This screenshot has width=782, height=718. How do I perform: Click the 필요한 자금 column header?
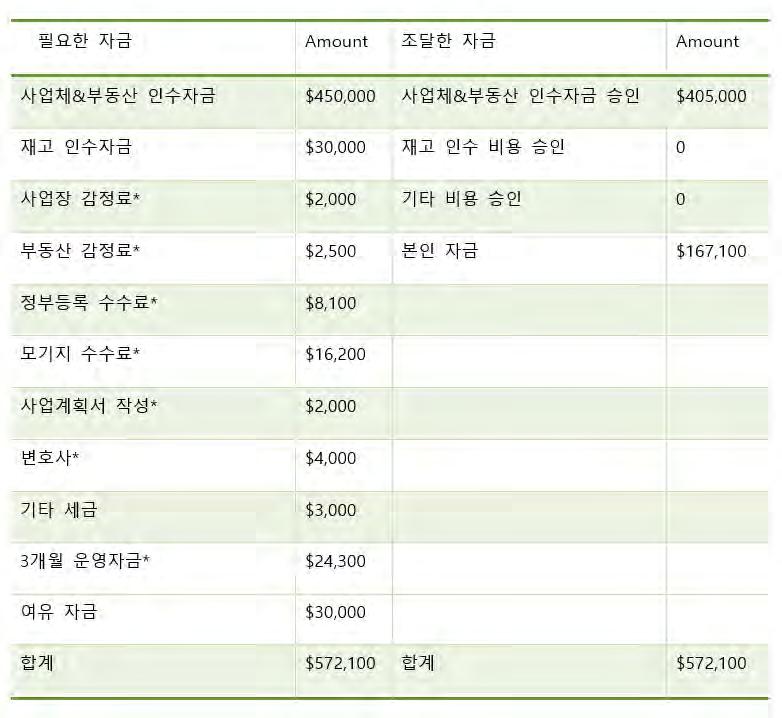(x=85, y=42)
